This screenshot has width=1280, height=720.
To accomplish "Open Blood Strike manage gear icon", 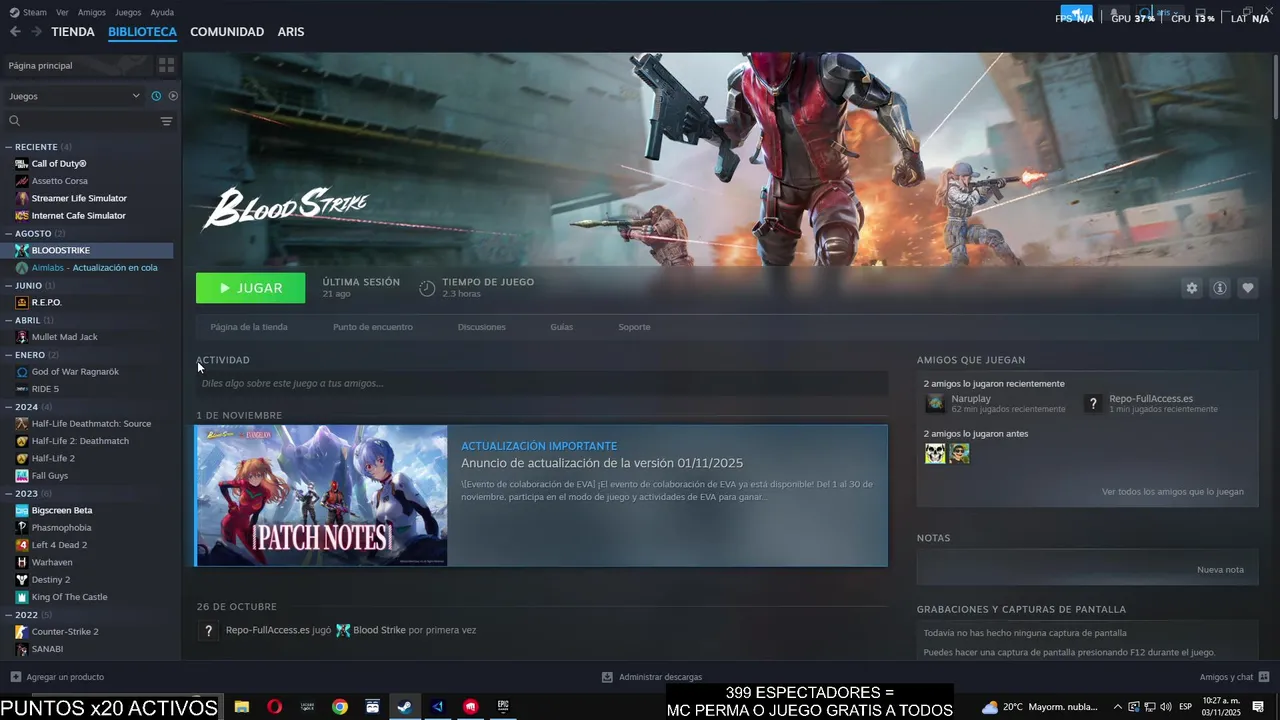I will pos(1191,288).
